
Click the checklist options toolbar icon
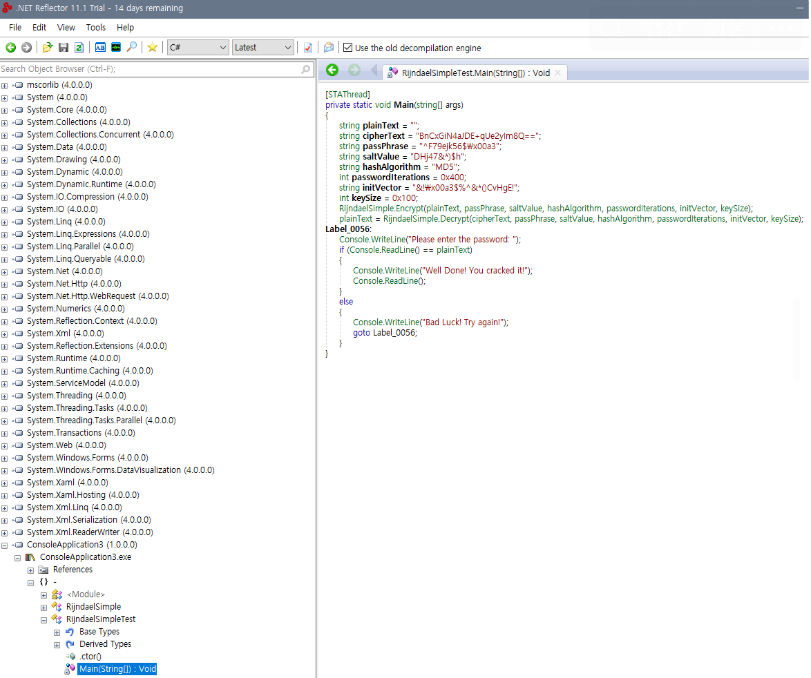(308, 48)
